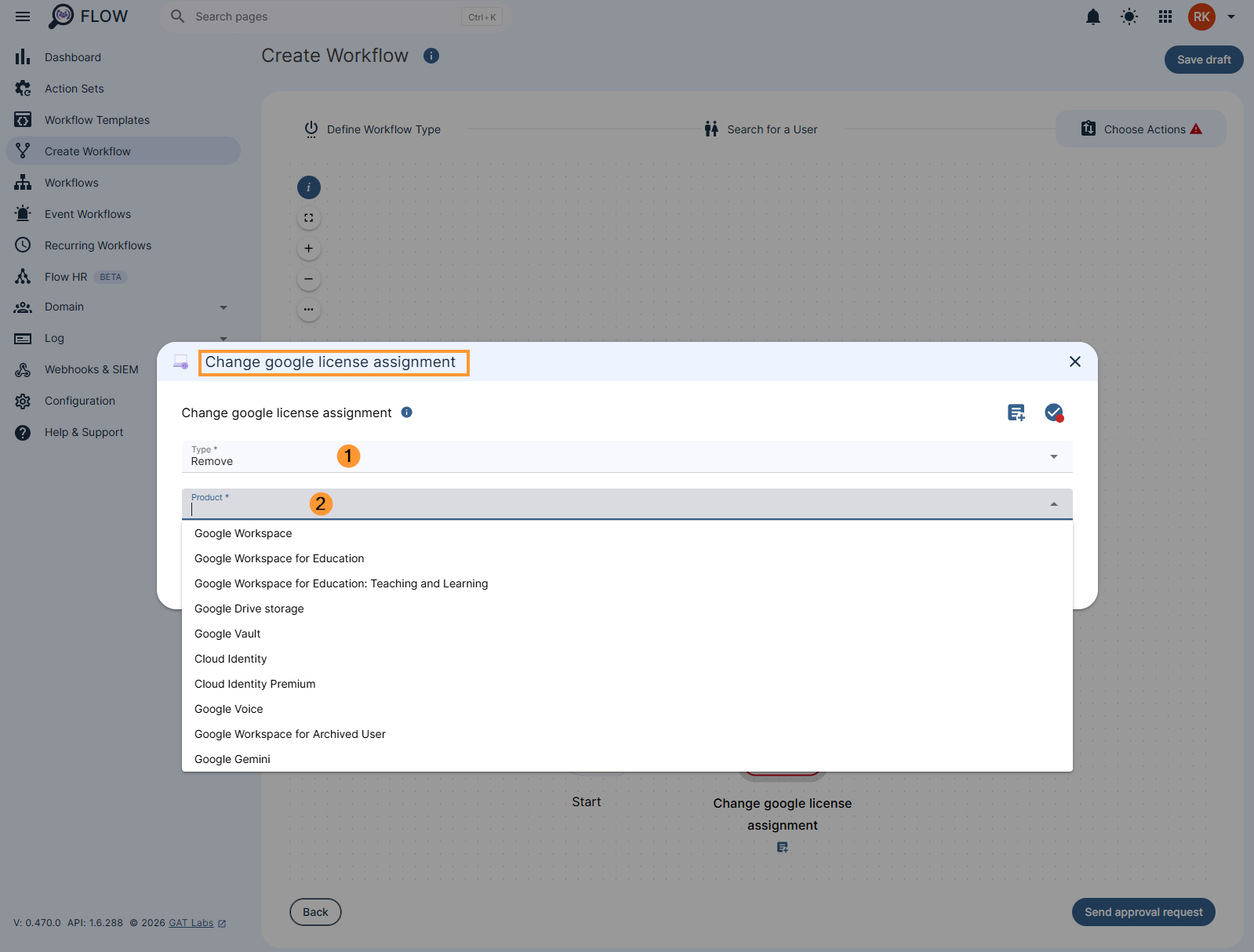Viewport: 1254px width, 952px height.
Task: Click info icon next to dialog subtitle
Action: (x=407, y=412)
